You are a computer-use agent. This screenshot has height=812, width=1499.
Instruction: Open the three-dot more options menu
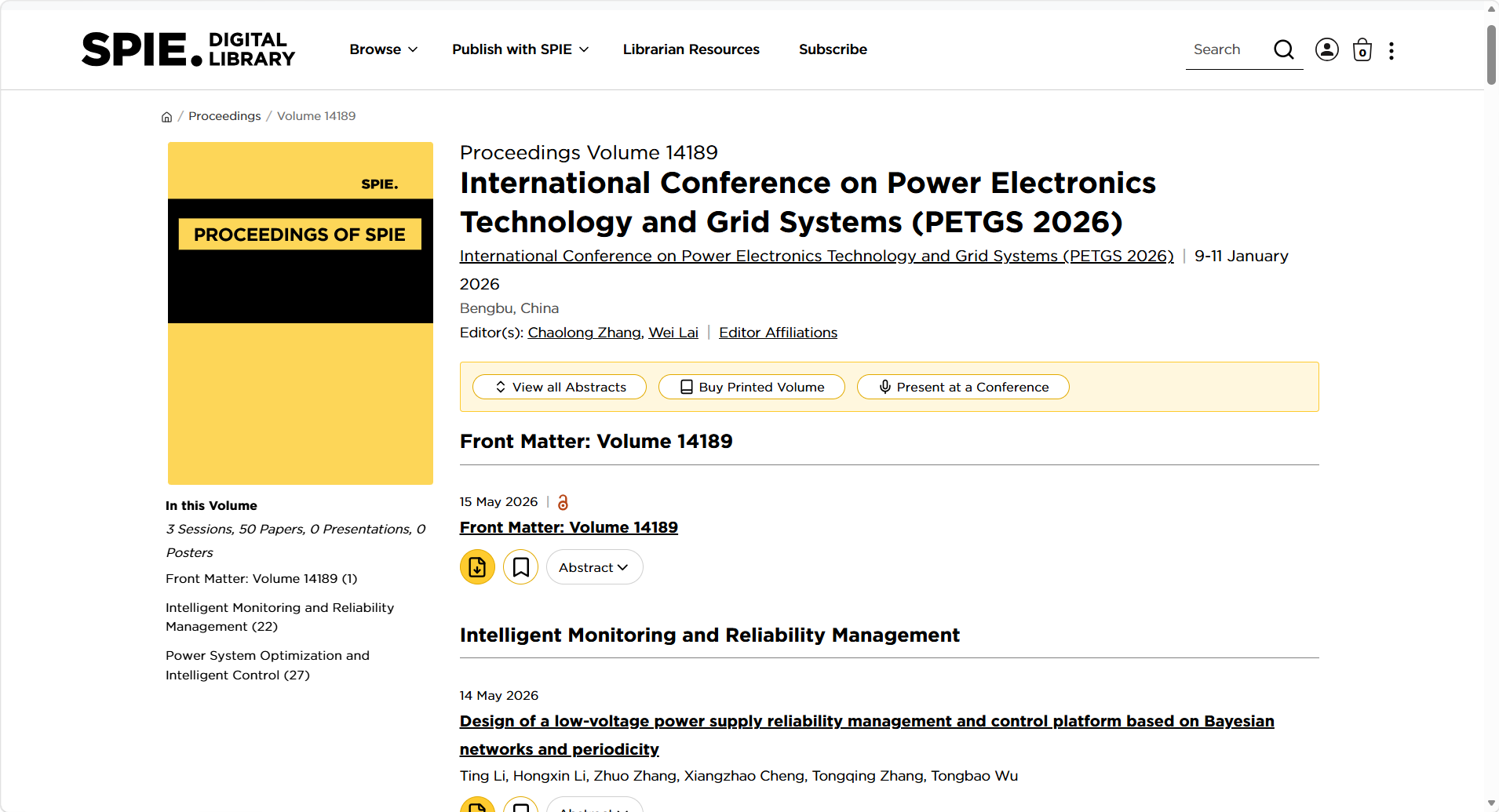pyautogui.click(x=1391, y=51)
